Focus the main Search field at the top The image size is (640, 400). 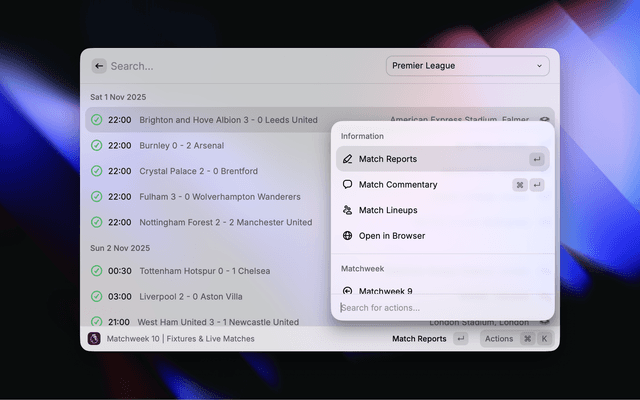(x=240, y=66)
